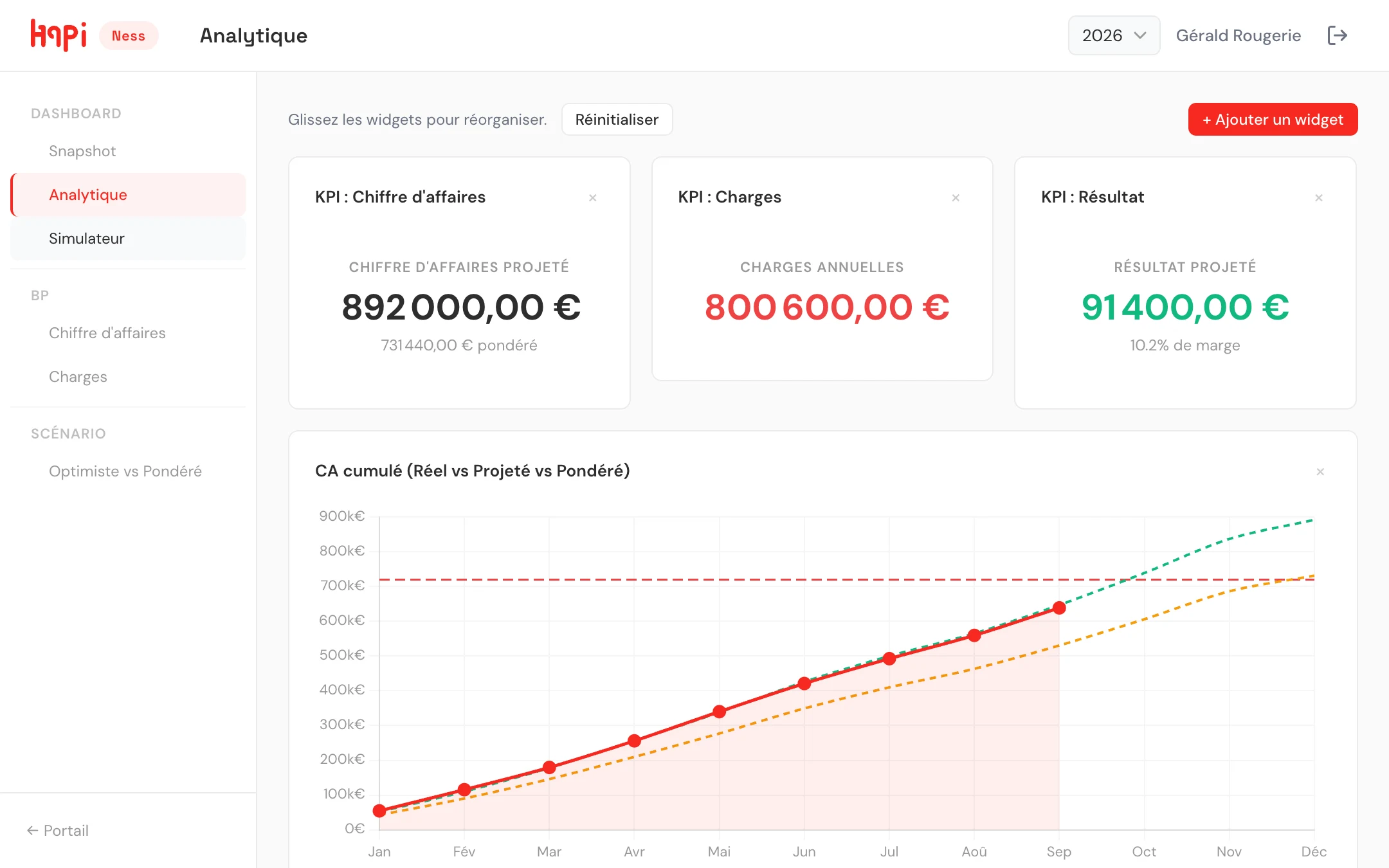Image resolution: width=1389 pixels, height=868 pixels.
Task: Click the Jun data point on chart
Action: pyautogui.click(x=804, y=683)
